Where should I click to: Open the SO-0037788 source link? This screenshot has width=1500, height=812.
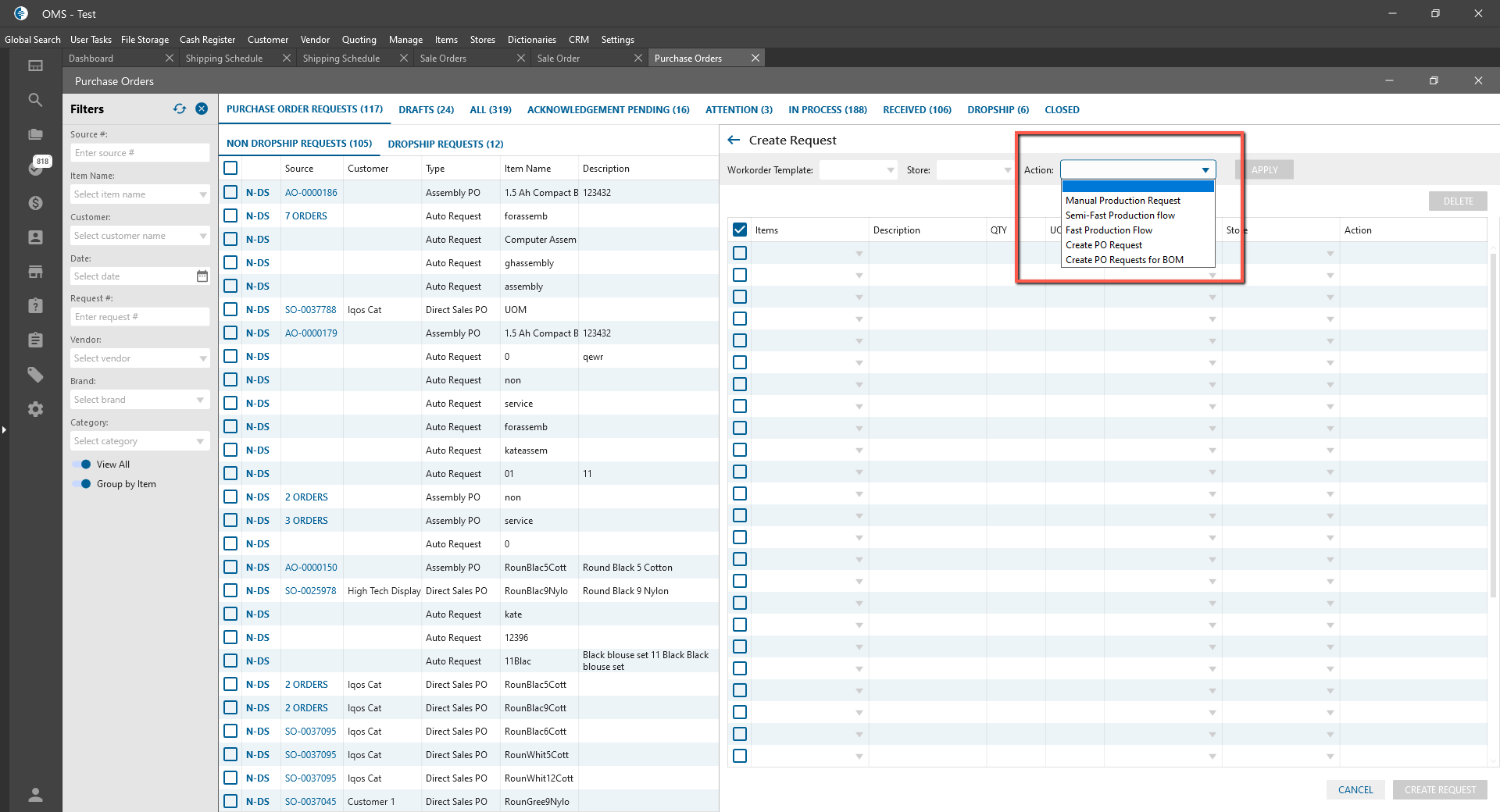click(x=310, y=310)
